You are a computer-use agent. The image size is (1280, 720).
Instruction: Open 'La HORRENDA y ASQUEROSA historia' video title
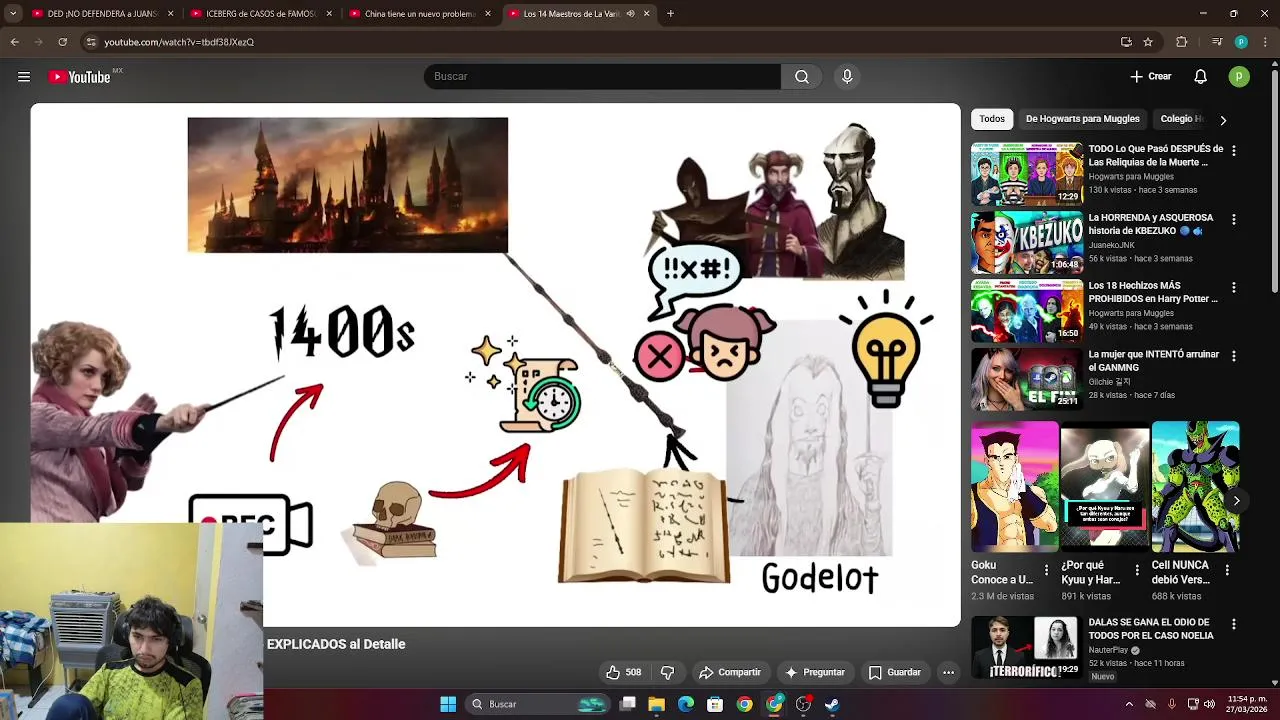pos(1150,224)
